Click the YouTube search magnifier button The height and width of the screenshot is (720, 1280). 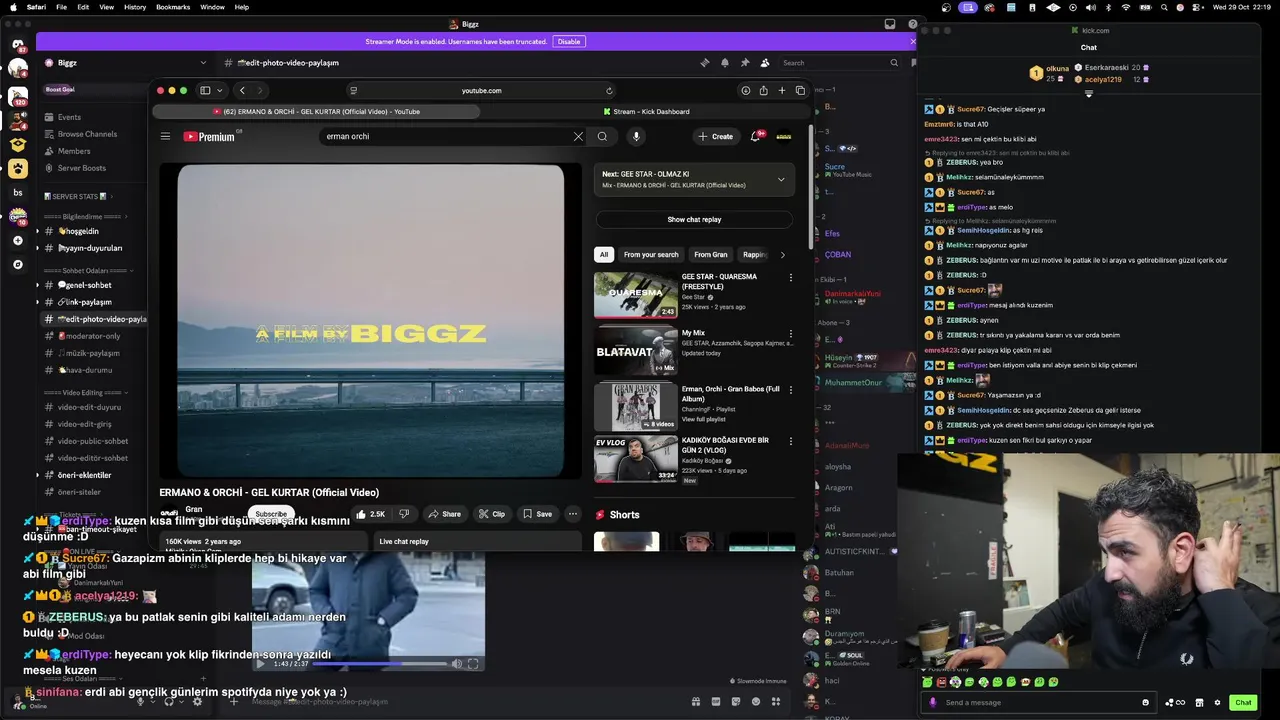(x=602, y=136)
